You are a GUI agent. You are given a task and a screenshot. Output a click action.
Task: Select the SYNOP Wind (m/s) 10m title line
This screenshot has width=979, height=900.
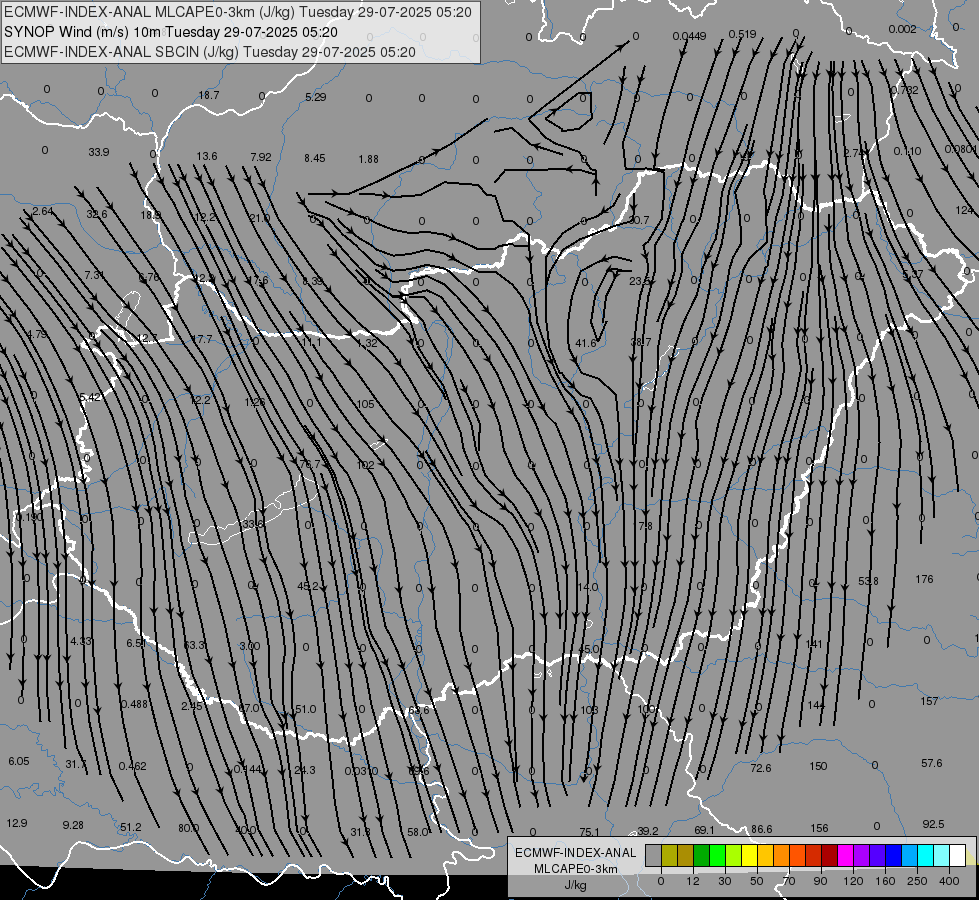170,32
